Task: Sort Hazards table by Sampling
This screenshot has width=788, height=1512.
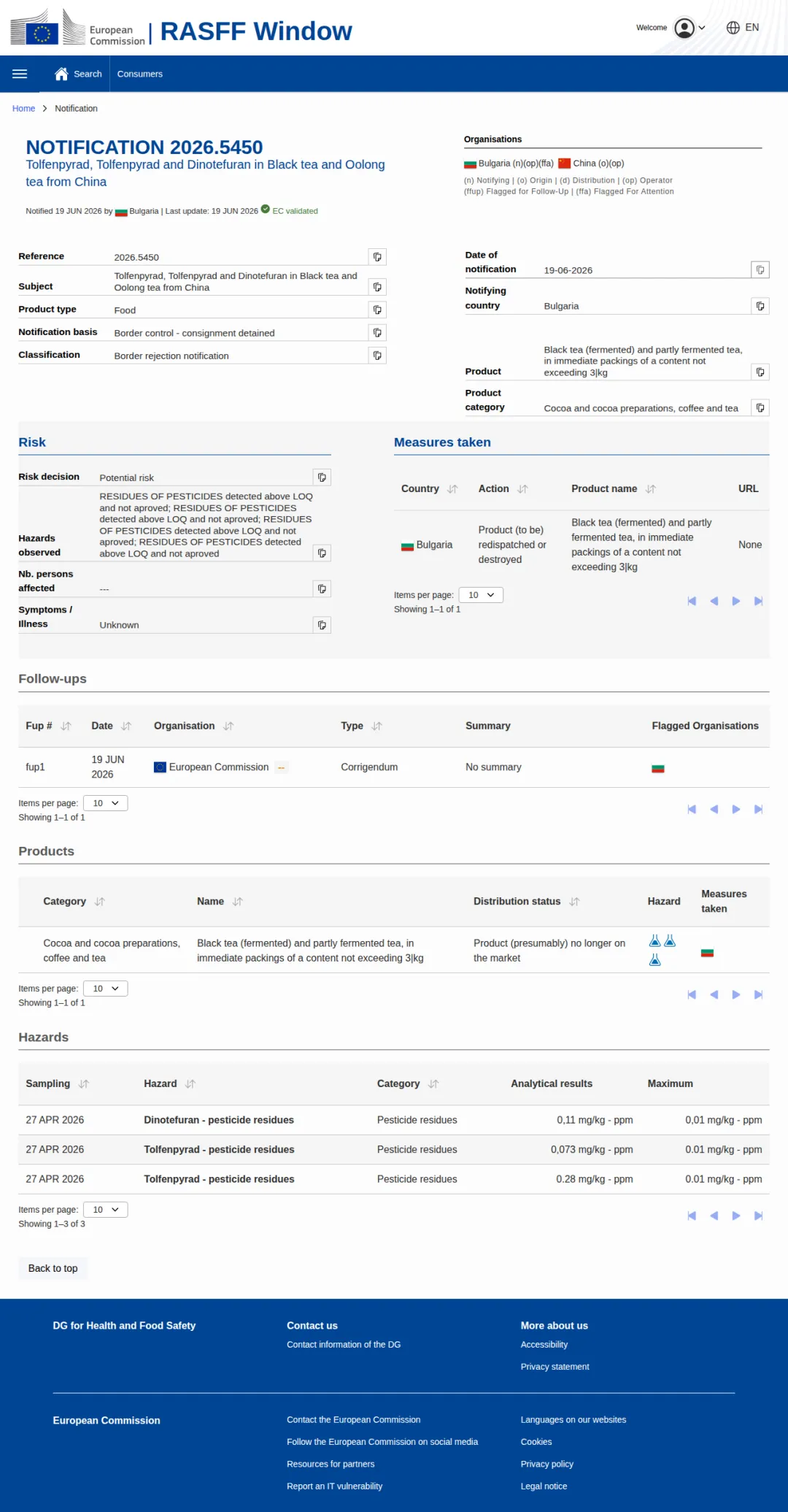Action: pos(84,1084)
